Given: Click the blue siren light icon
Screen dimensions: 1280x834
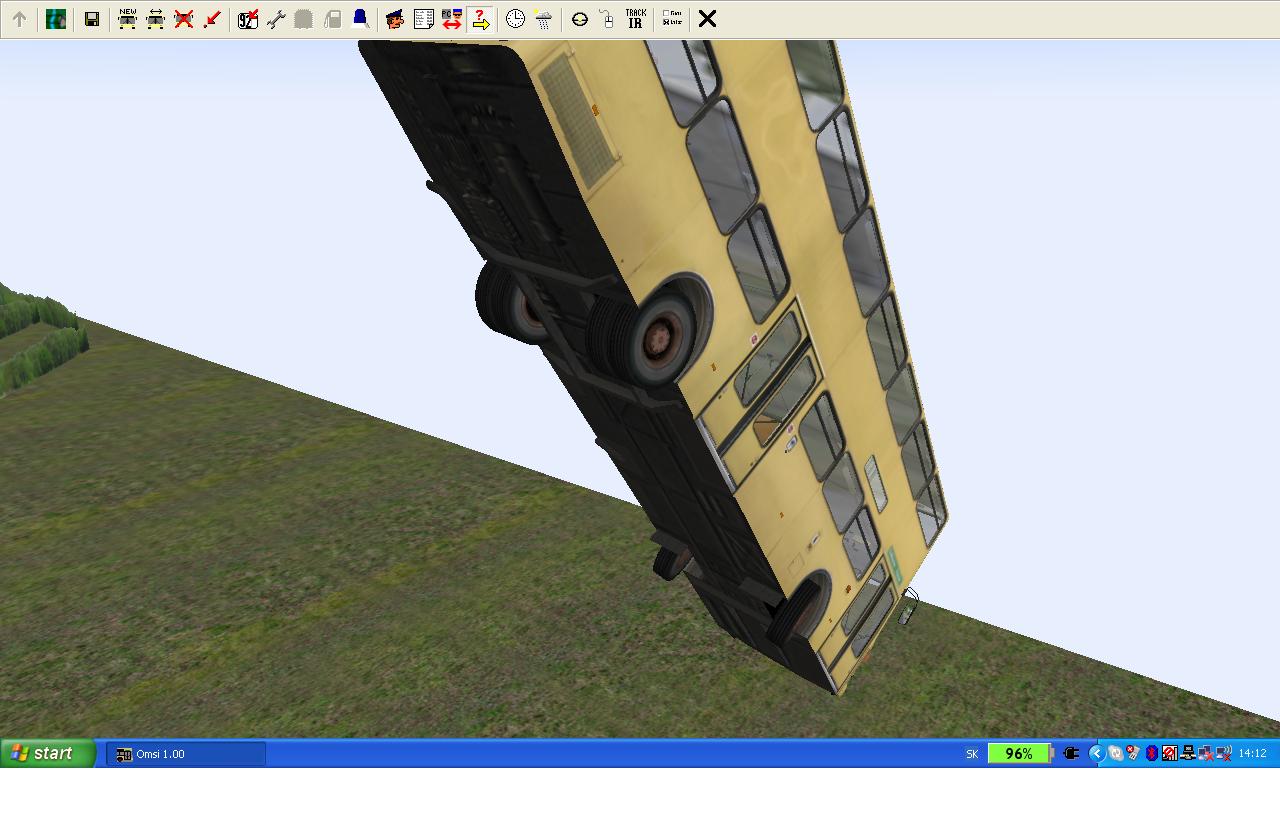Looking at the screenshot, I should (360, 19).
